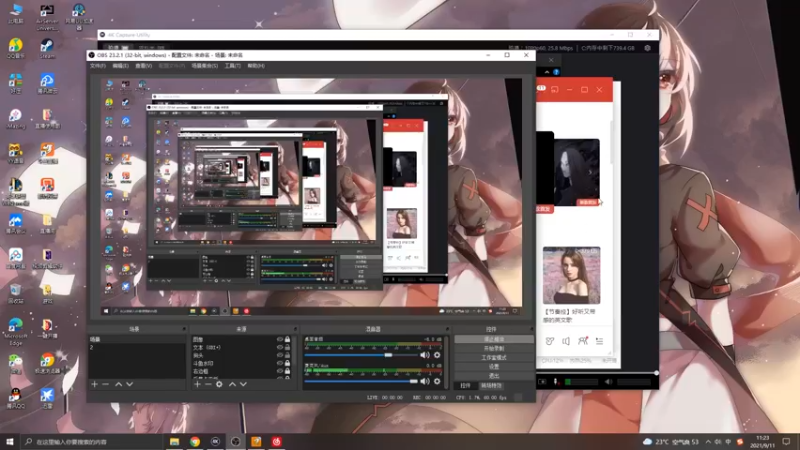Click slider handle at 4K Capture Utility bottom edge

point(656,373)
